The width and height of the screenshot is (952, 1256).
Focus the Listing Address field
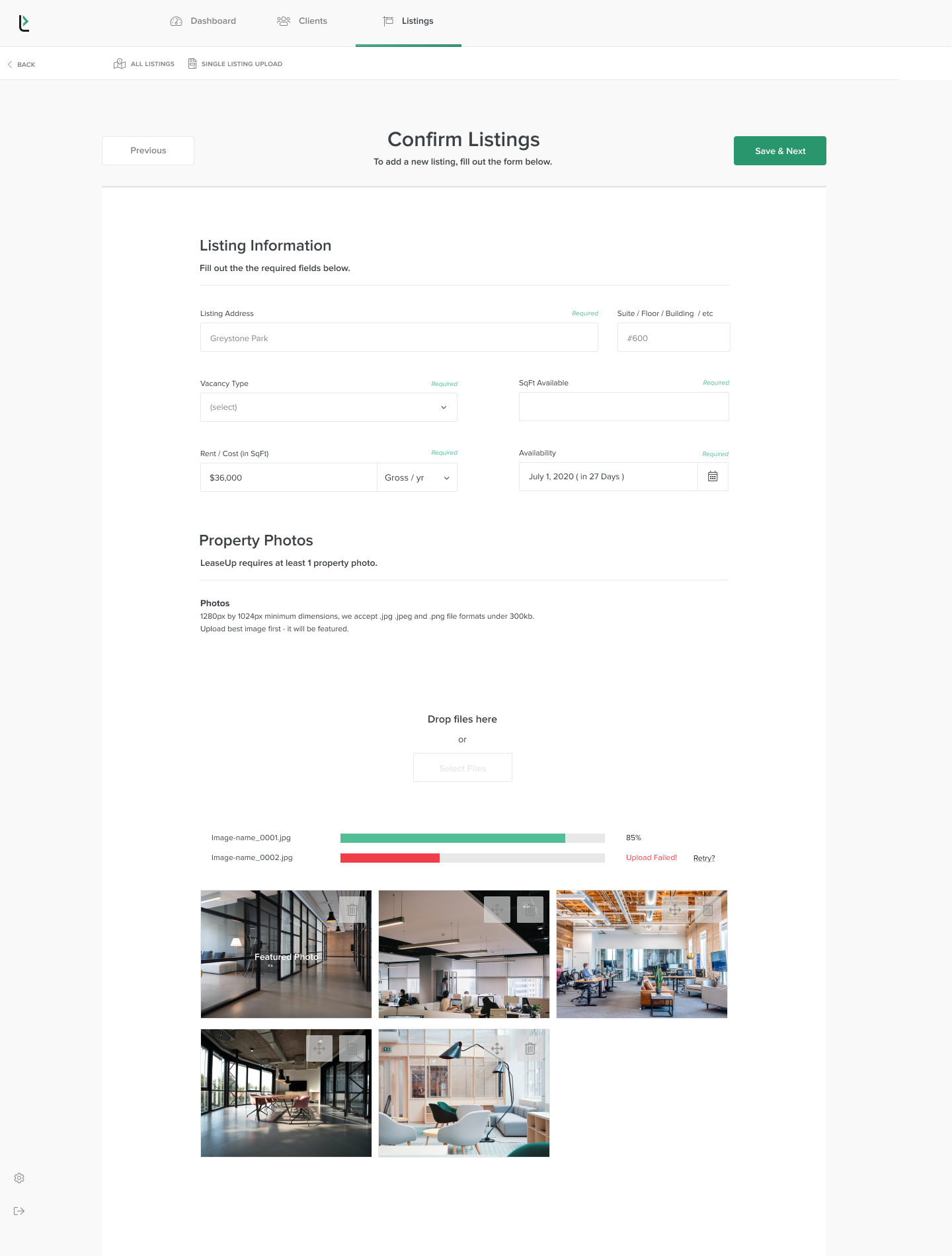pyautogui.click(x=399, y=338)
